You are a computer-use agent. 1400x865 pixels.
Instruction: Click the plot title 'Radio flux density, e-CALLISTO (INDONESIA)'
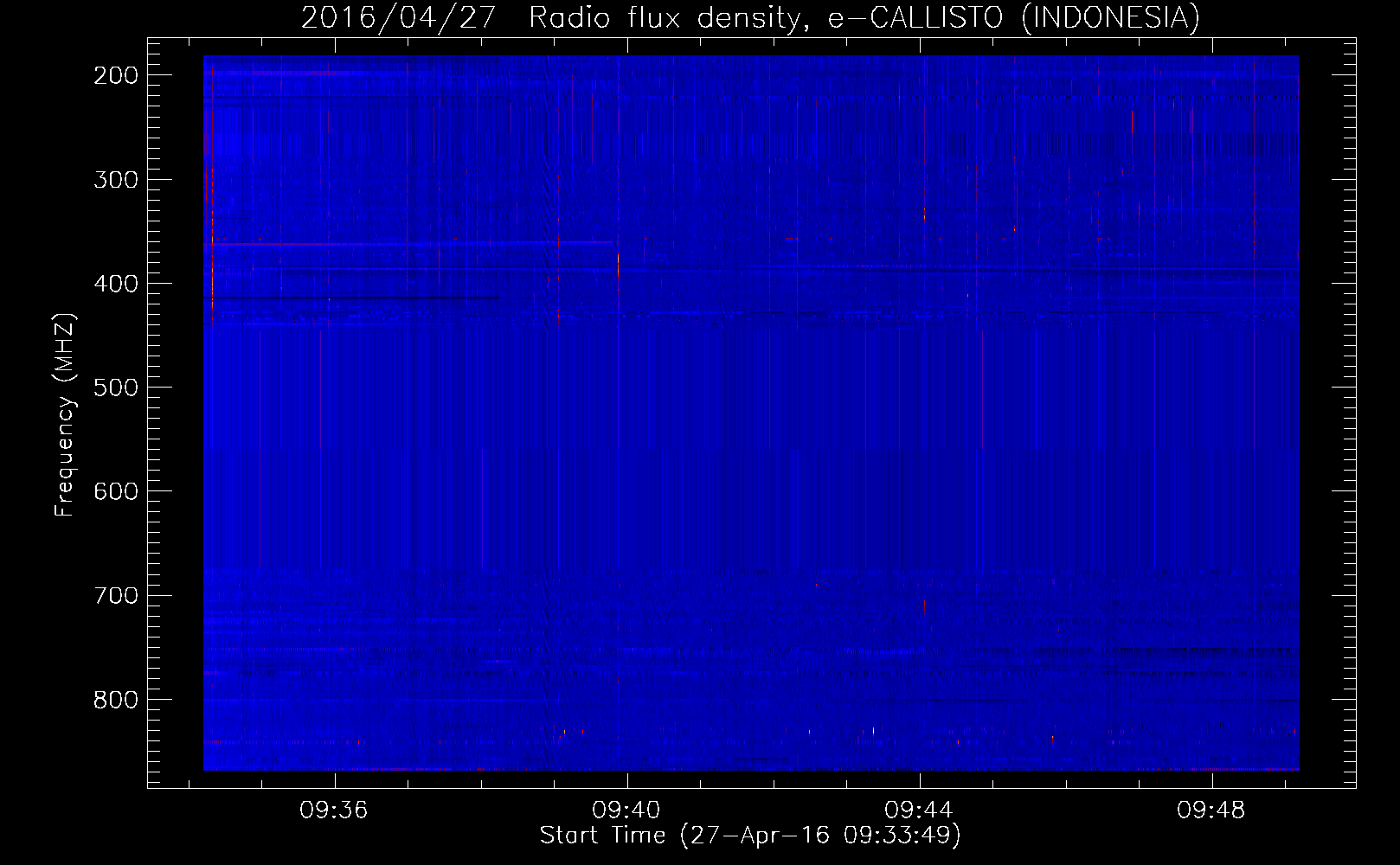[864, 18]
